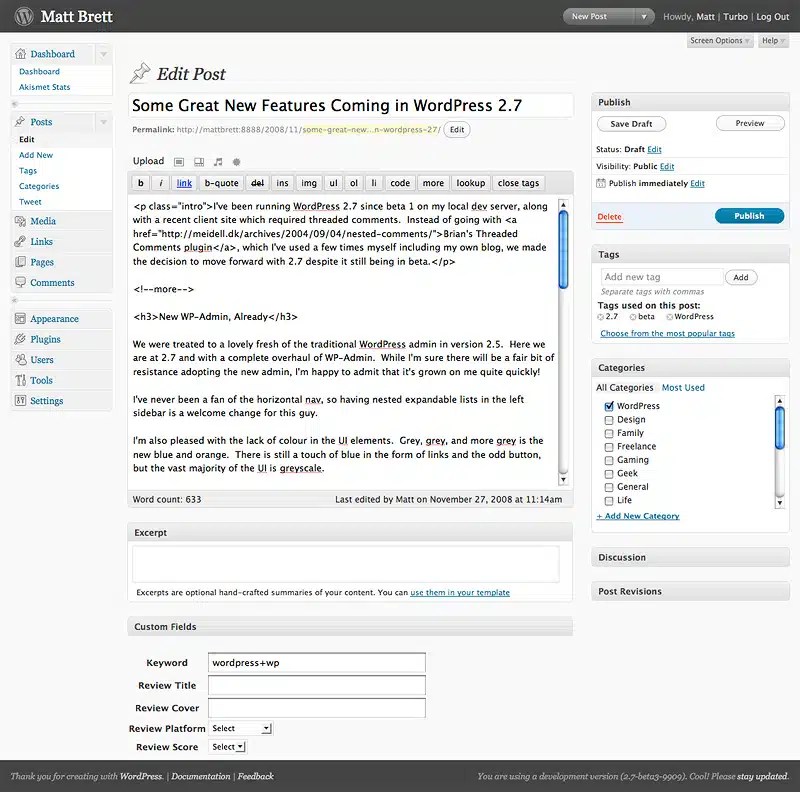
Task: Open the Review Score select box
Action: (228, 747)
